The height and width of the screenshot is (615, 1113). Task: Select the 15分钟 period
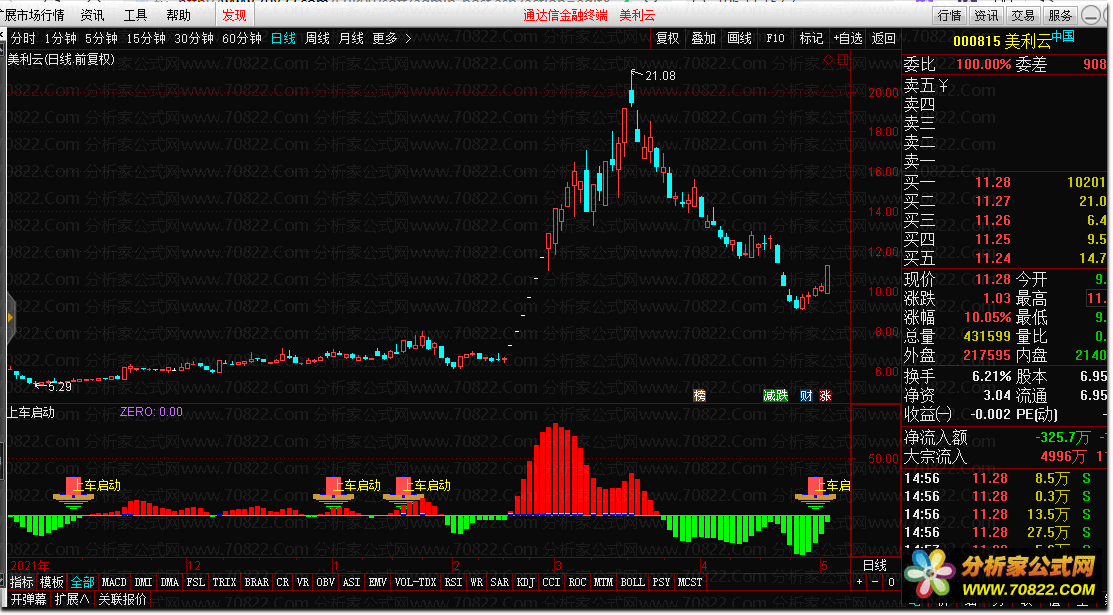[146, 38]
